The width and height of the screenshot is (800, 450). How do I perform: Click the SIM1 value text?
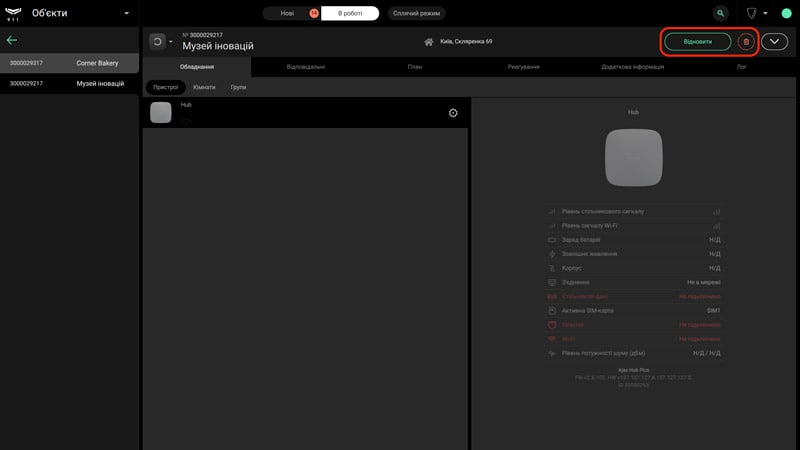pos(713,311)
